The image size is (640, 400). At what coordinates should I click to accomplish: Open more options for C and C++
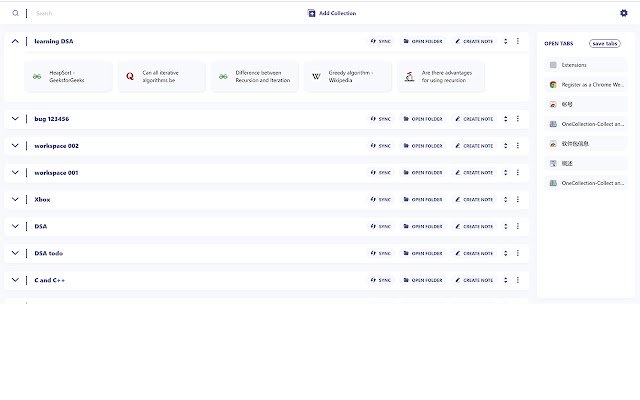[518, 280]
